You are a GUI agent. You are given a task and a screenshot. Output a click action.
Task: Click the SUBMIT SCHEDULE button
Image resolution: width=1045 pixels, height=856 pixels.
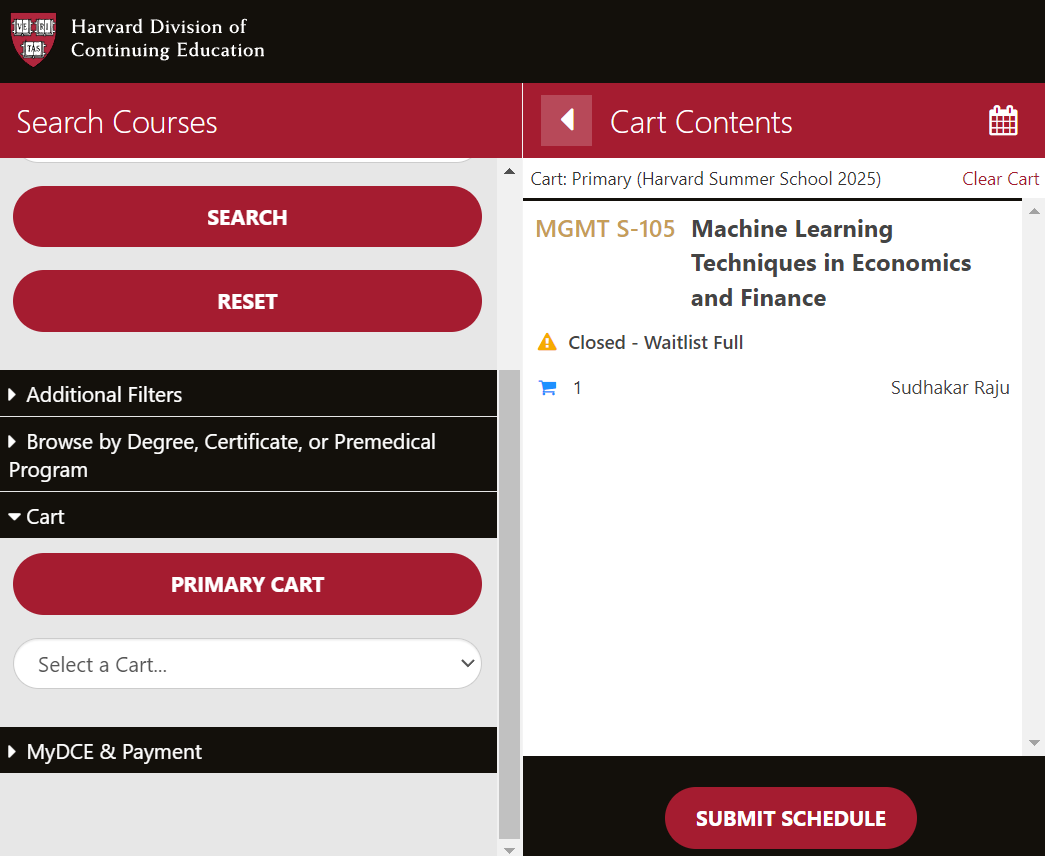click(790, 818)
